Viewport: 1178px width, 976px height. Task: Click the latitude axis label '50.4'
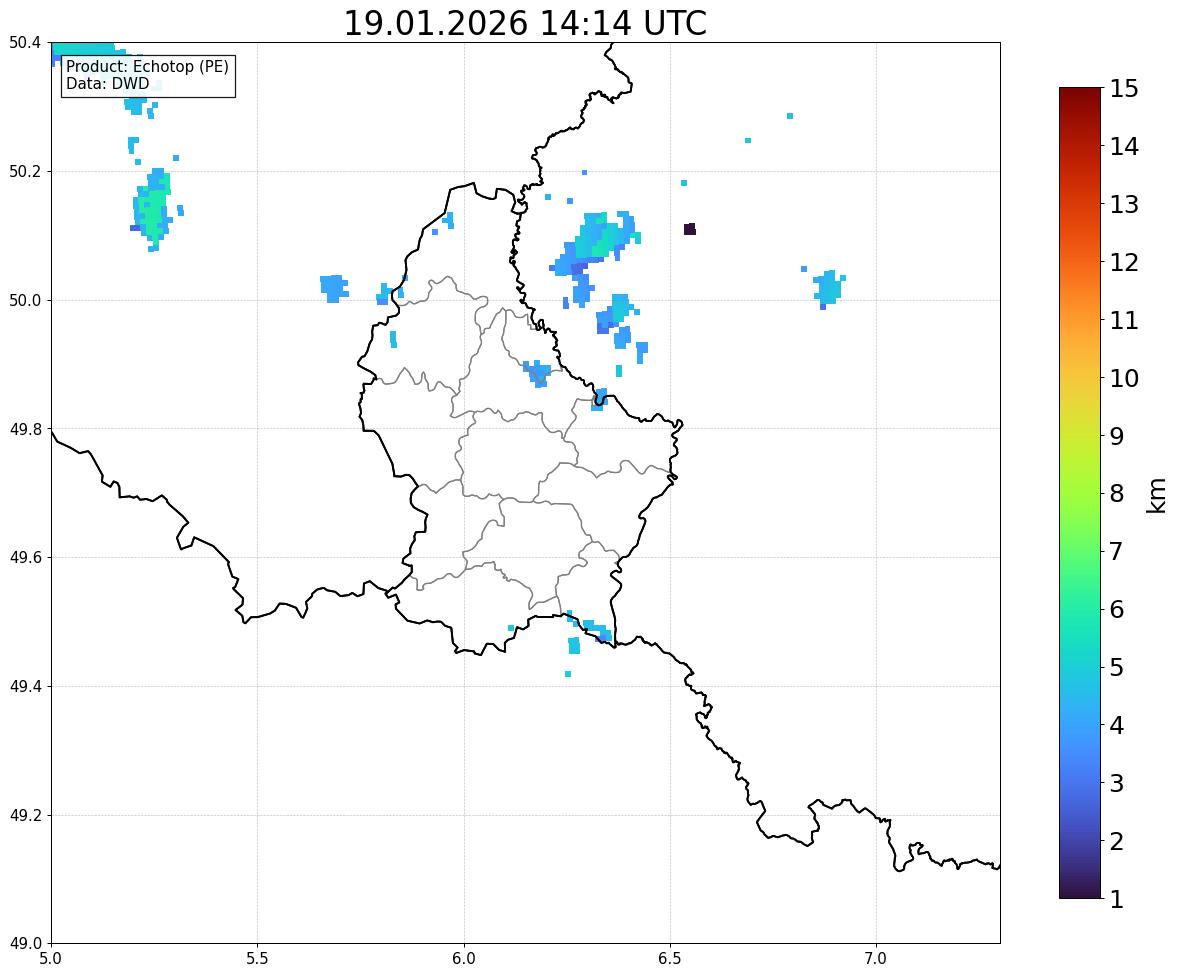pyautogui.click(x=24, y=43)
